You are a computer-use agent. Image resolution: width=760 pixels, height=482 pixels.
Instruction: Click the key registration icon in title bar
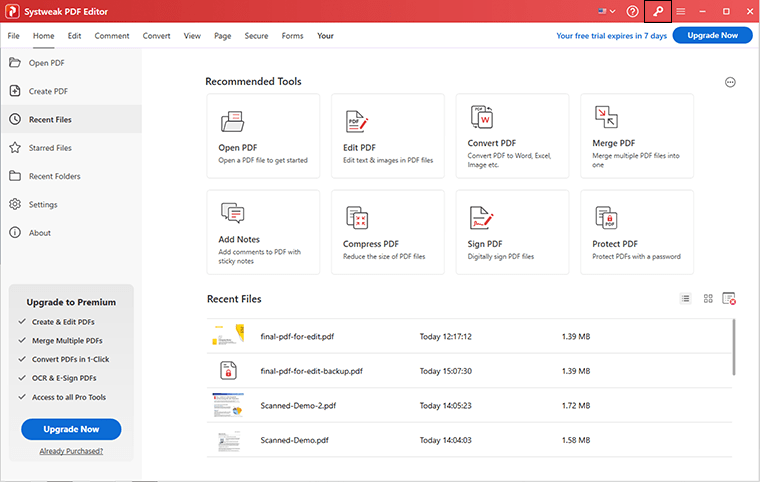tap(658, 11)
